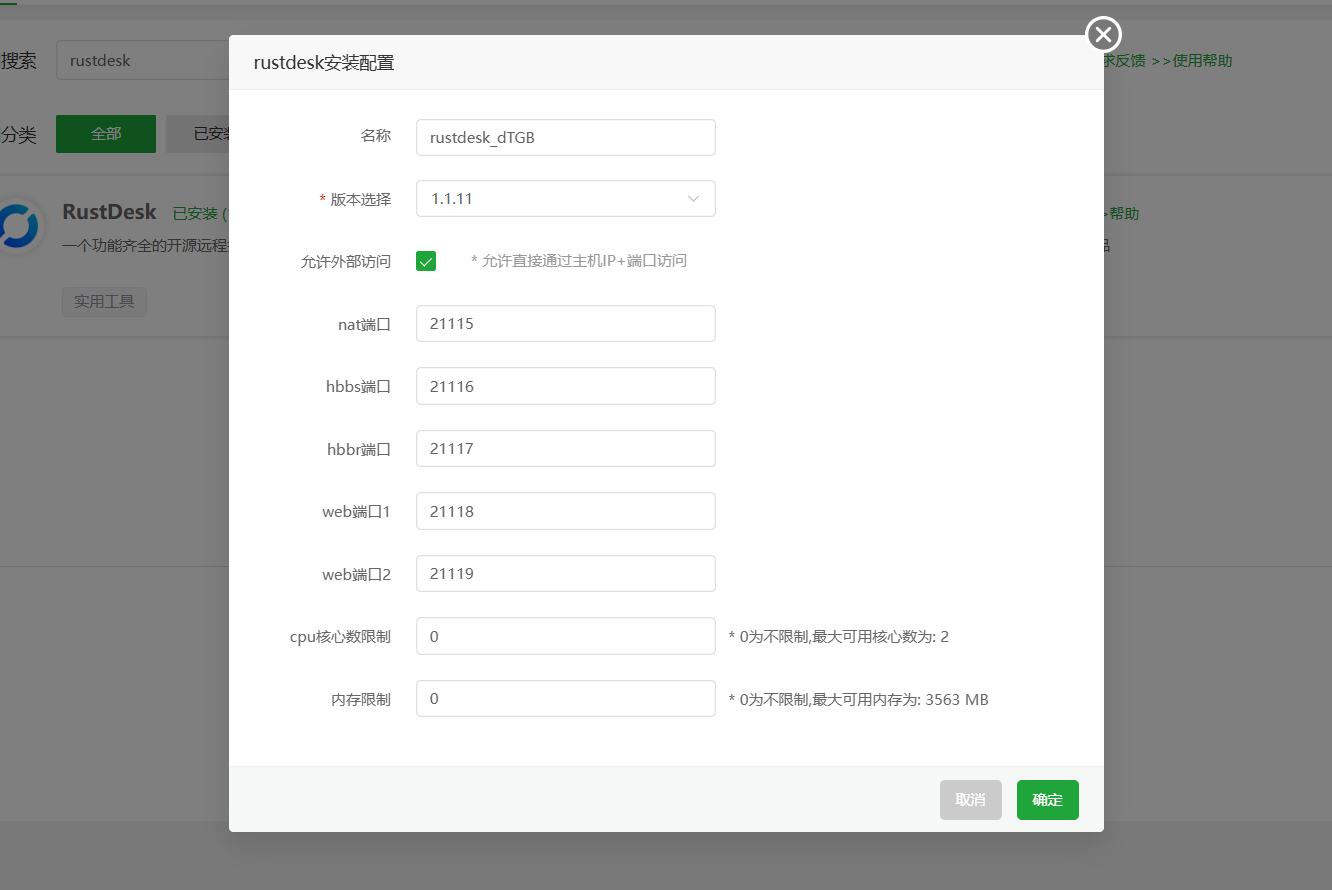Click the cpu core limit input field
Image resolution: width=1332 pixels, height=890 pixels.
[x=566, y=636]
